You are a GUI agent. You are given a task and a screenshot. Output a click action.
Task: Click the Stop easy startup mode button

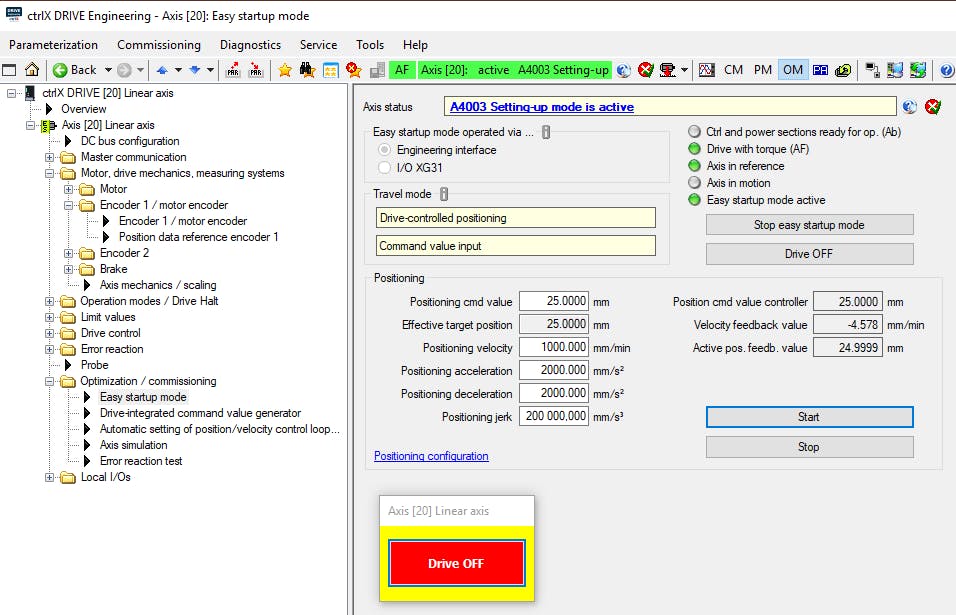(x=809, y=225)
